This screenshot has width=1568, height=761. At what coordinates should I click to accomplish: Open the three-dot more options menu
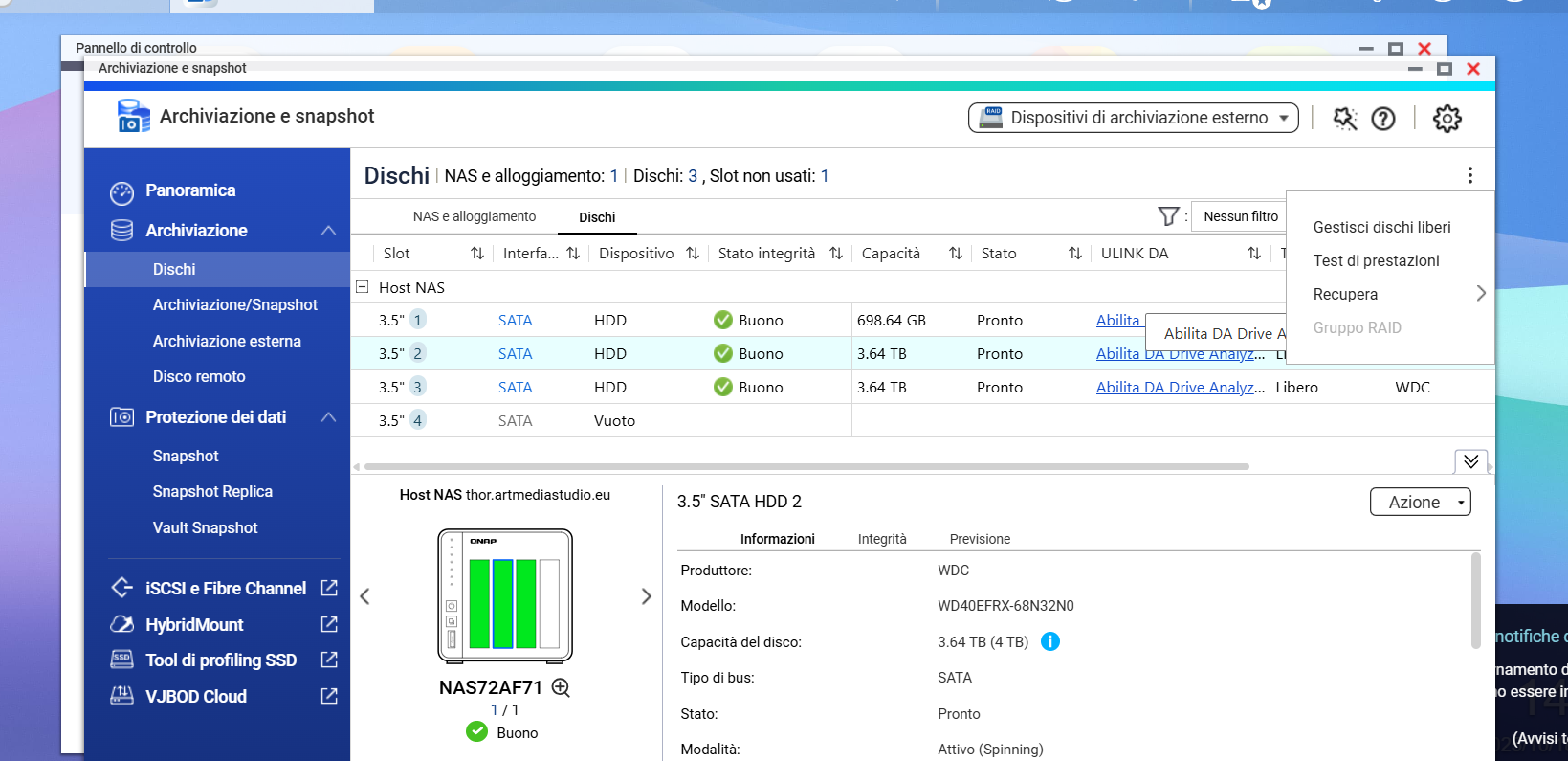coord(1469,175)
